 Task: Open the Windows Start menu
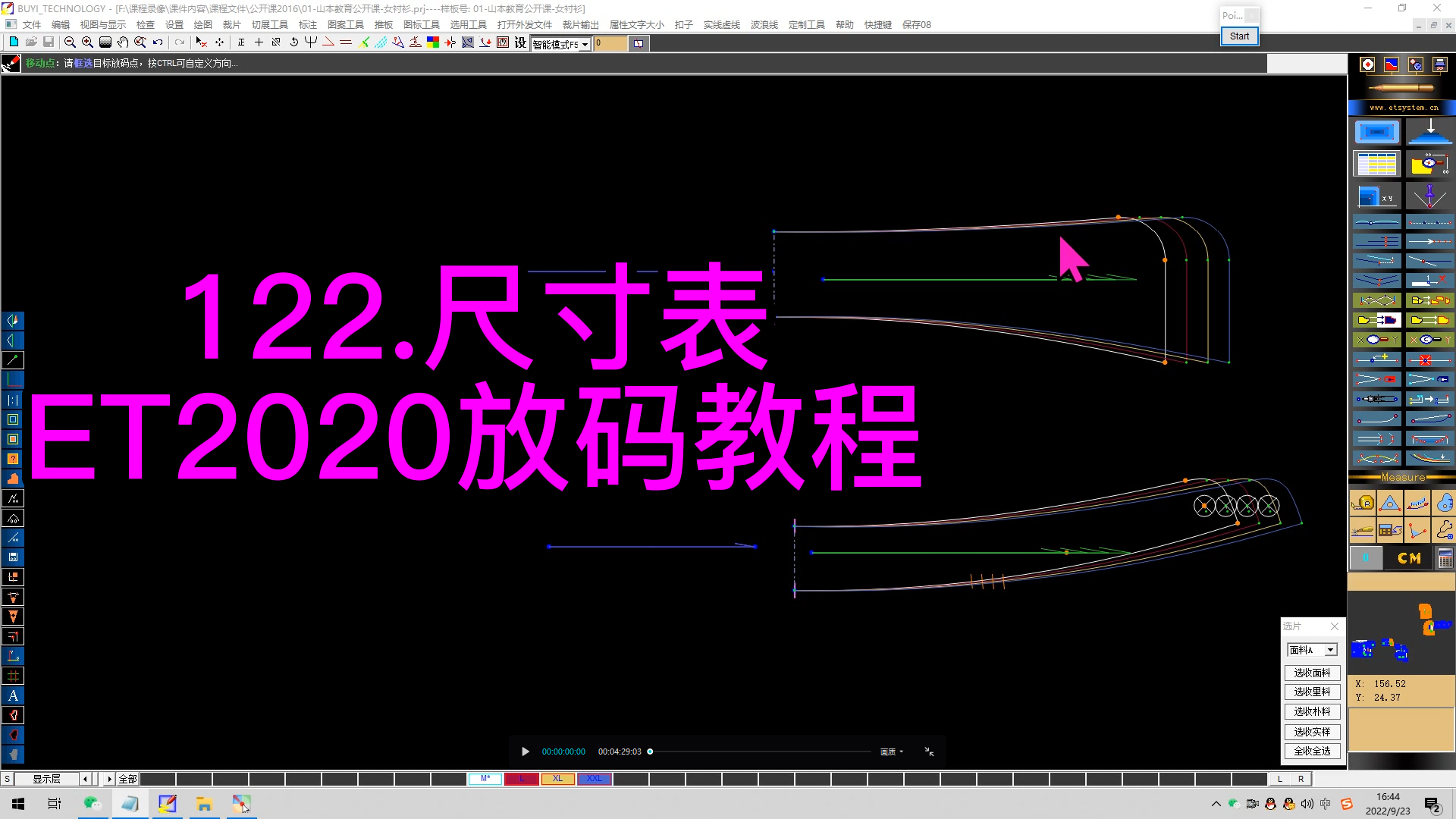coord(18,804)
